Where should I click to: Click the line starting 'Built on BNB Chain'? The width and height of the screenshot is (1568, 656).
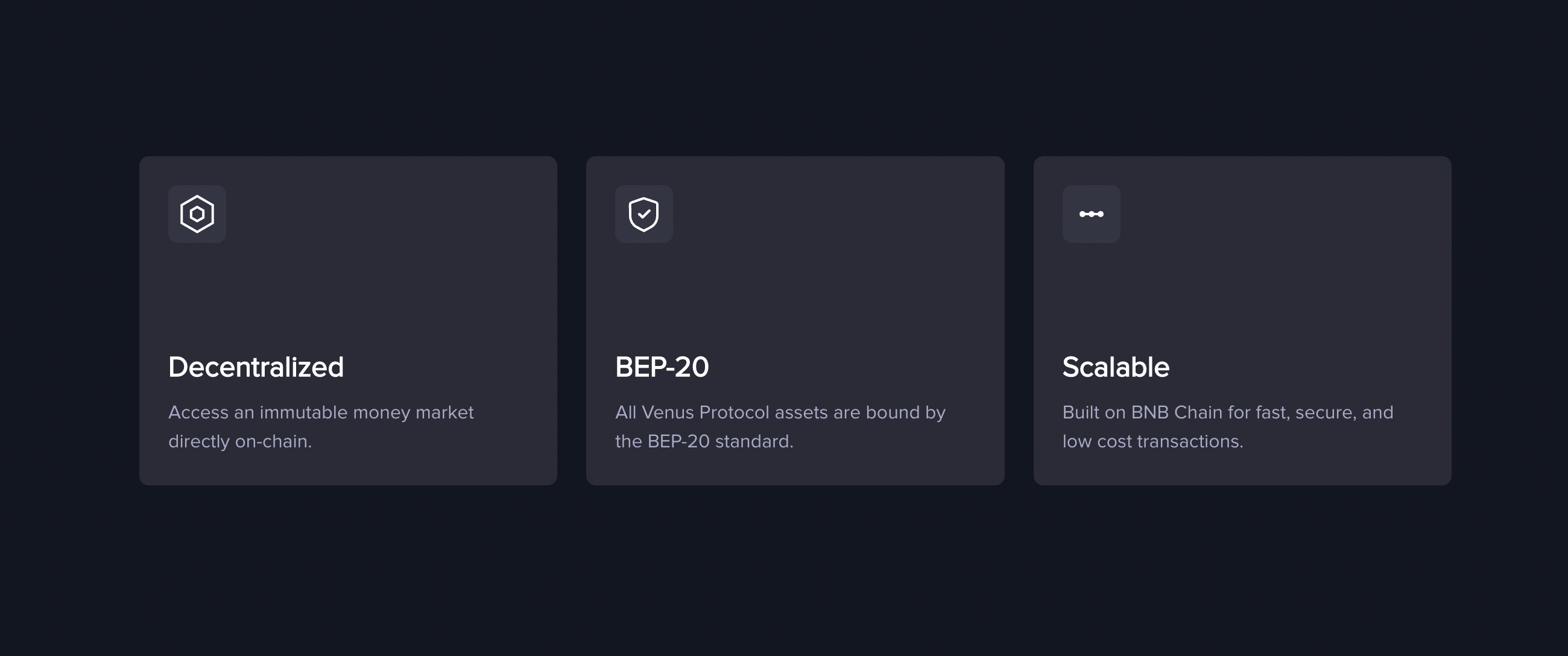click(1228, 412)
